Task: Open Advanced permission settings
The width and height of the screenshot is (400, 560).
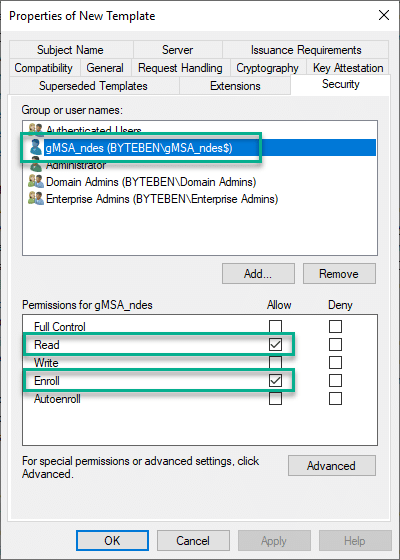Action: 332,465
